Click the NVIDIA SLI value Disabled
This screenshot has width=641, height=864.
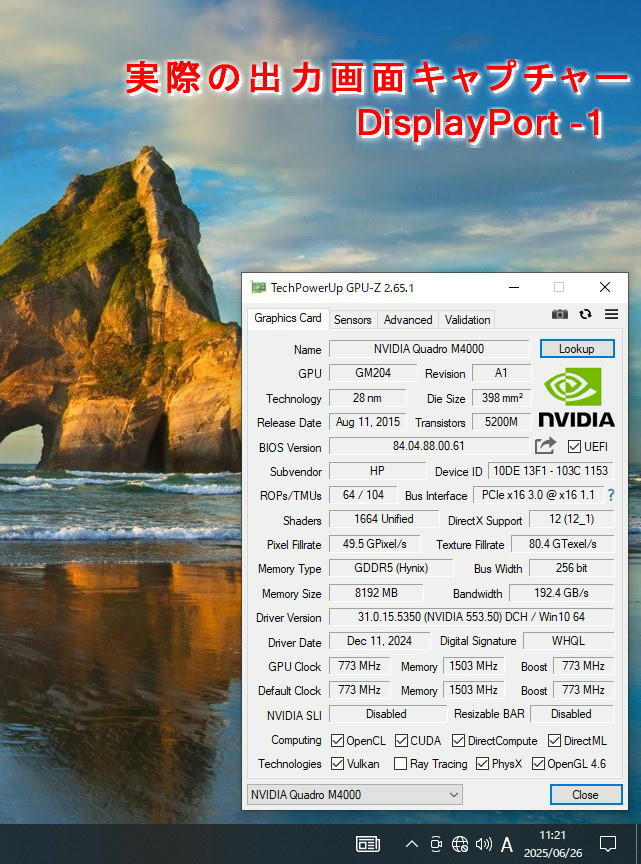(387, 714)
